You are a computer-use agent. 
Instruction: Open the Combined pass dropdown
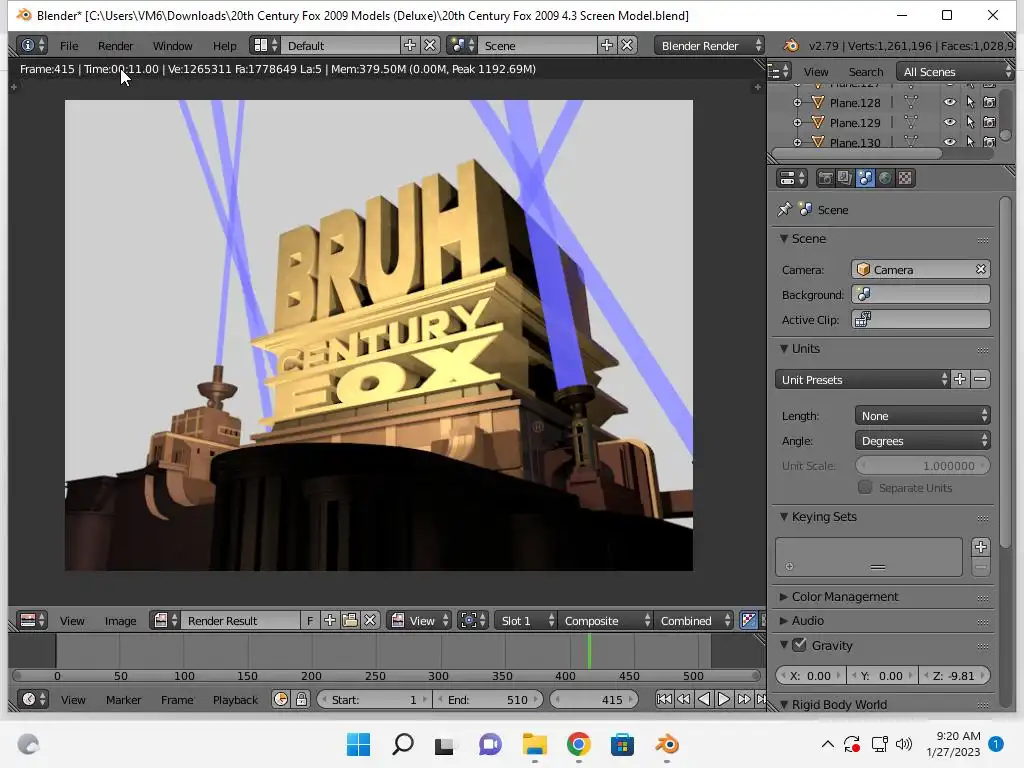pyautogui.click(x=693, y=620)
